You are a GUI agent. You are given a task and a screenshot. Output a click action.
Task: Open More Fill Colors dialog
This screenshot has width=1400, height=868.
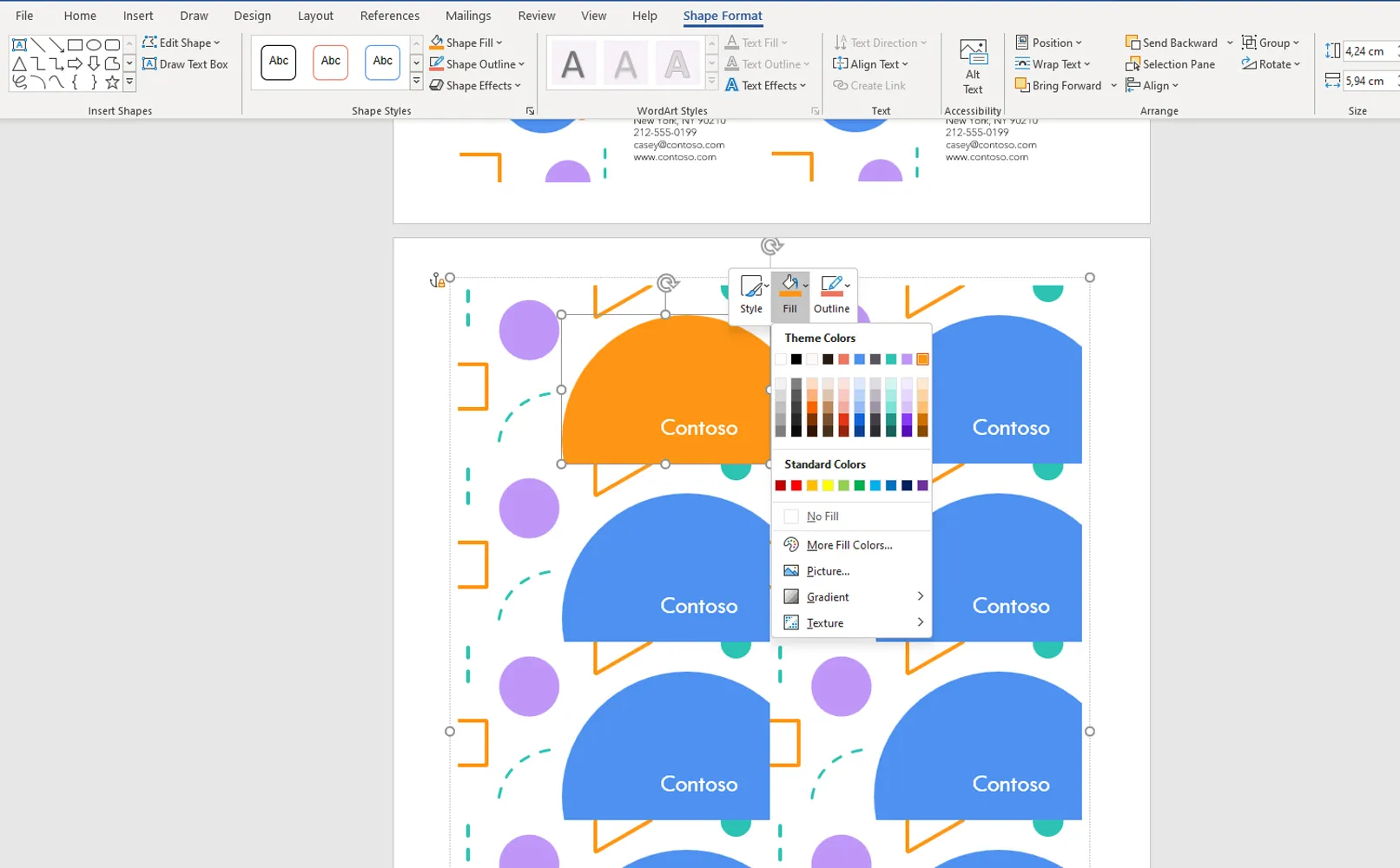pos(851,545)
